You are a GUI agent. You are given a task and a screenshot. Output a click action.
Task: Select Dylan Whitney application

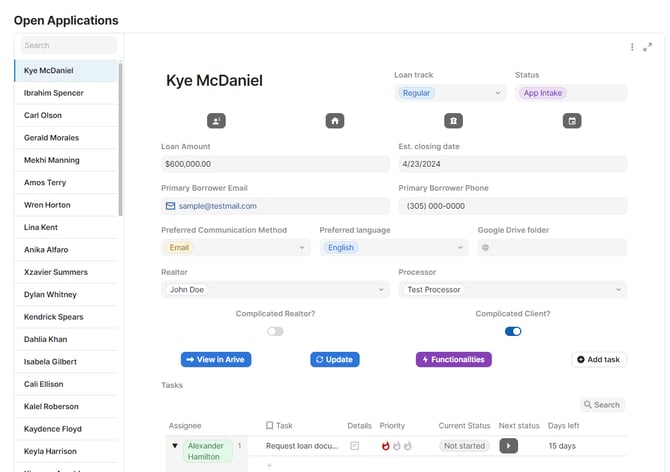[66, 294]
